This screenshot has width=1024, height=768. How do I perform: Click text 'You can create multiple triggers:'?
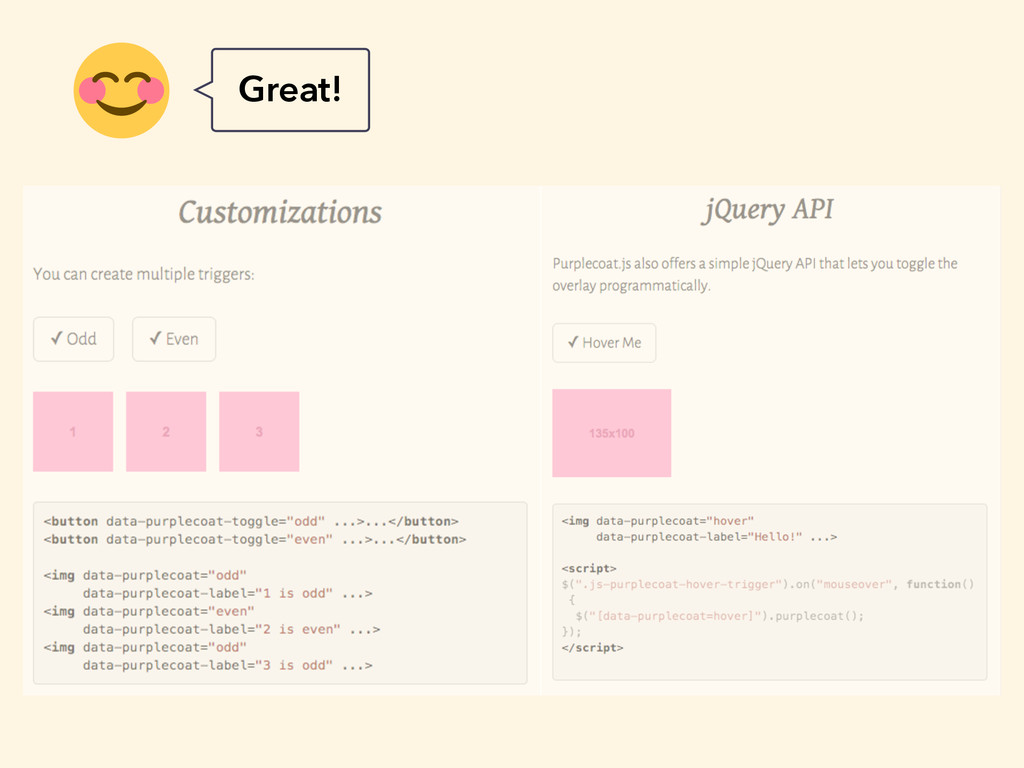click(144, 274)
